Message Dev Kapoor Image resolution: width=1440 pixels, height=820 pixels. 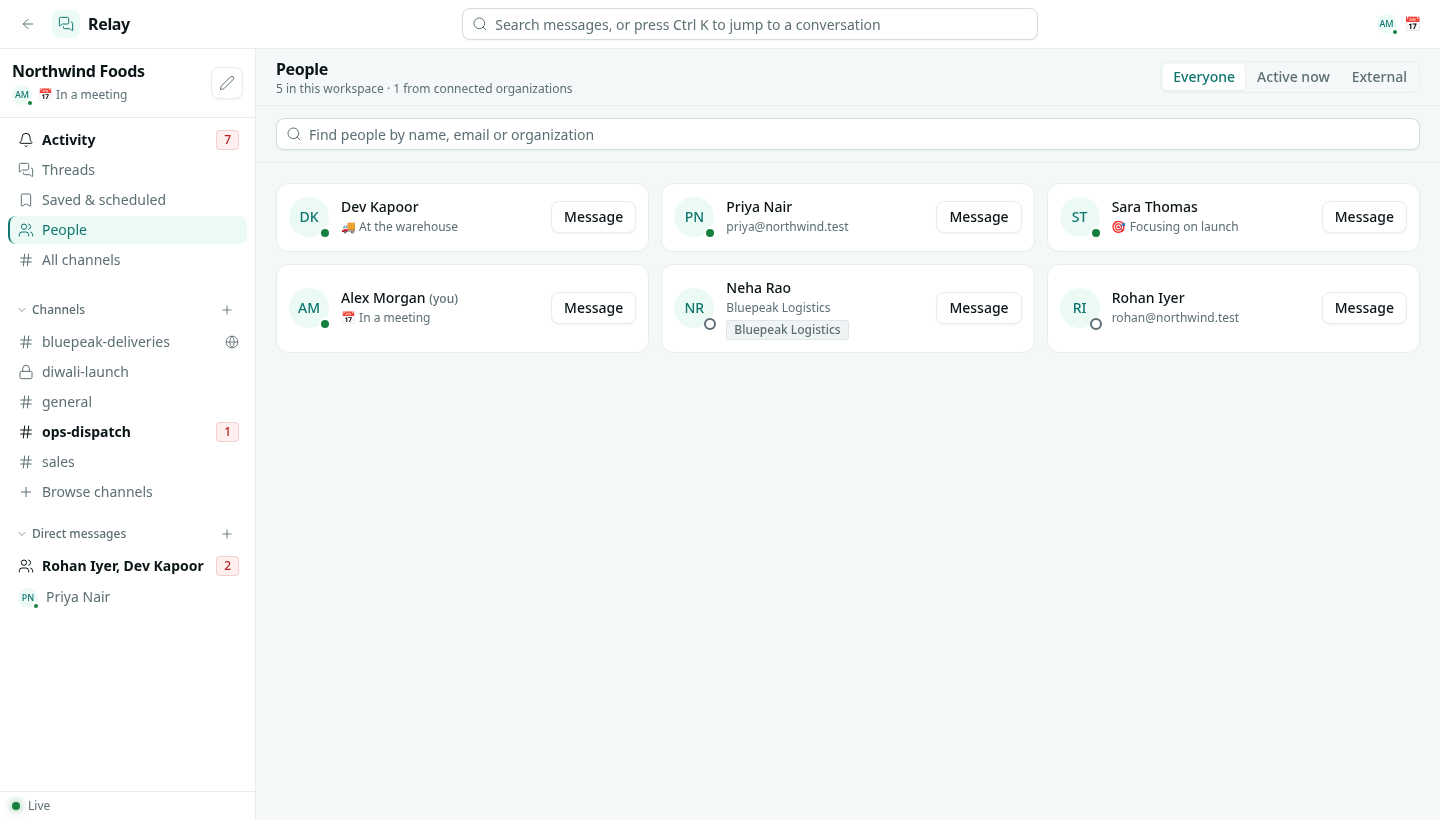tap(593, 217)
